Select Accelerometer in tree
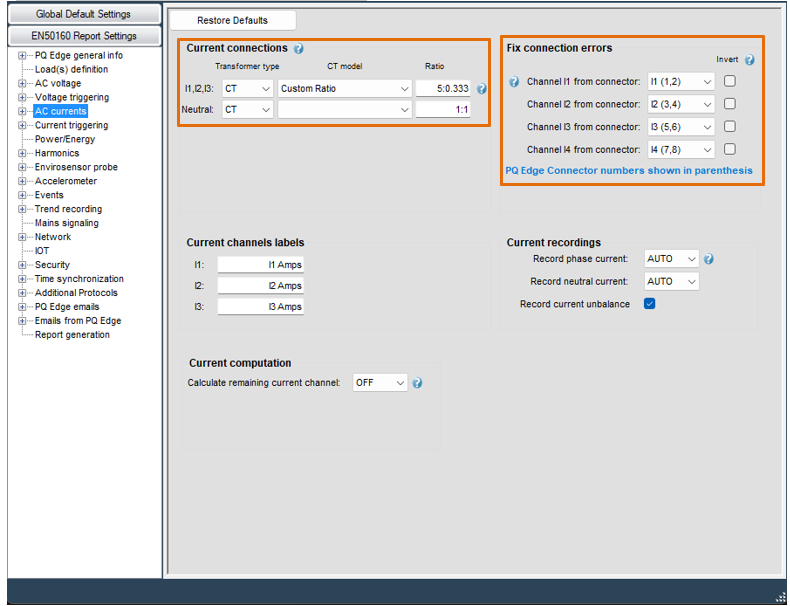 [x=65, y=181]
